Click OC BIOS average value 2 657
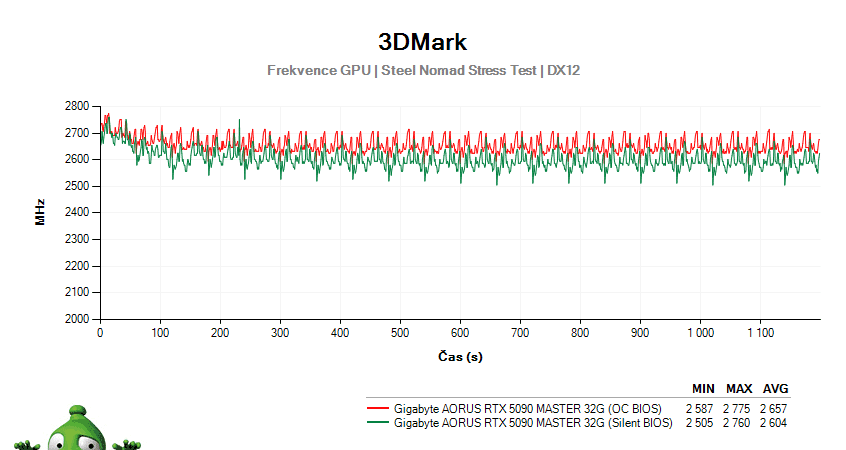The image size is (846, 450). [774, 409]
